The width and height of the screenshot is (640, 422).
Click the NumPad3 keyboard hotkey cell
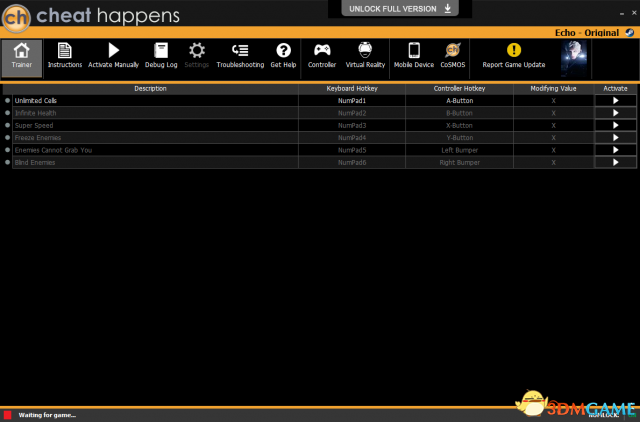click(x=352, y=125)
